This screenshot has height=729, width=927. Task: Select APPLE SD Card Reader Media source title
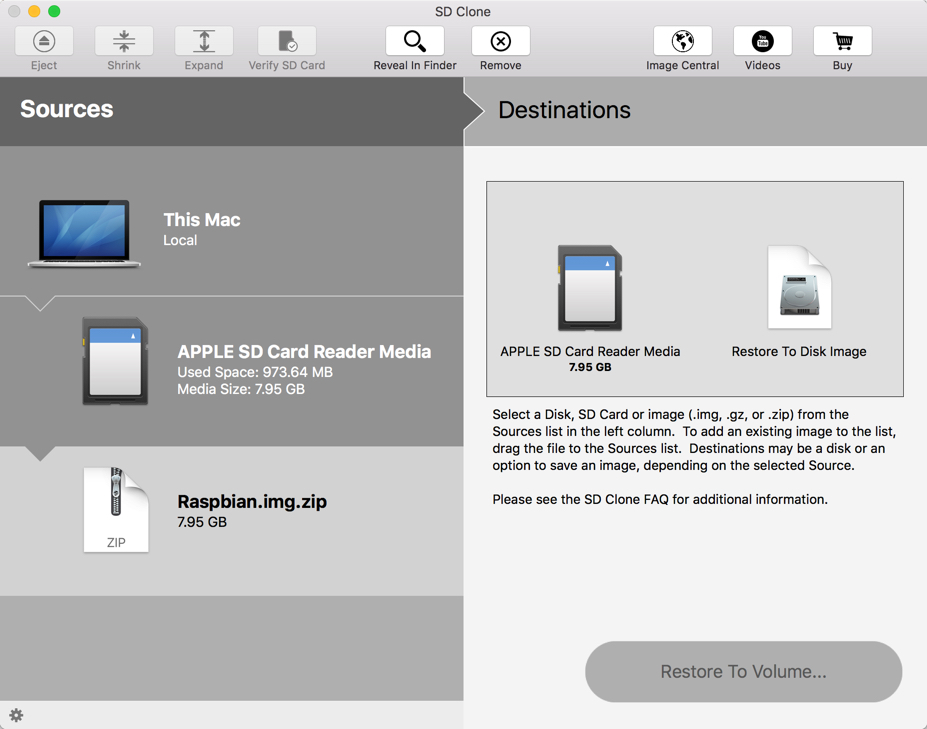[304, 352]
